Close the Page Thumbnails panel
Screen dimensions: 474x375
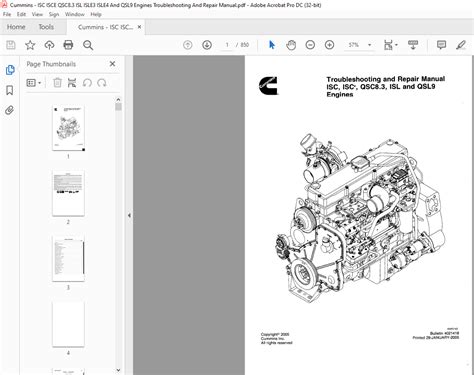[x=112, y=64]
